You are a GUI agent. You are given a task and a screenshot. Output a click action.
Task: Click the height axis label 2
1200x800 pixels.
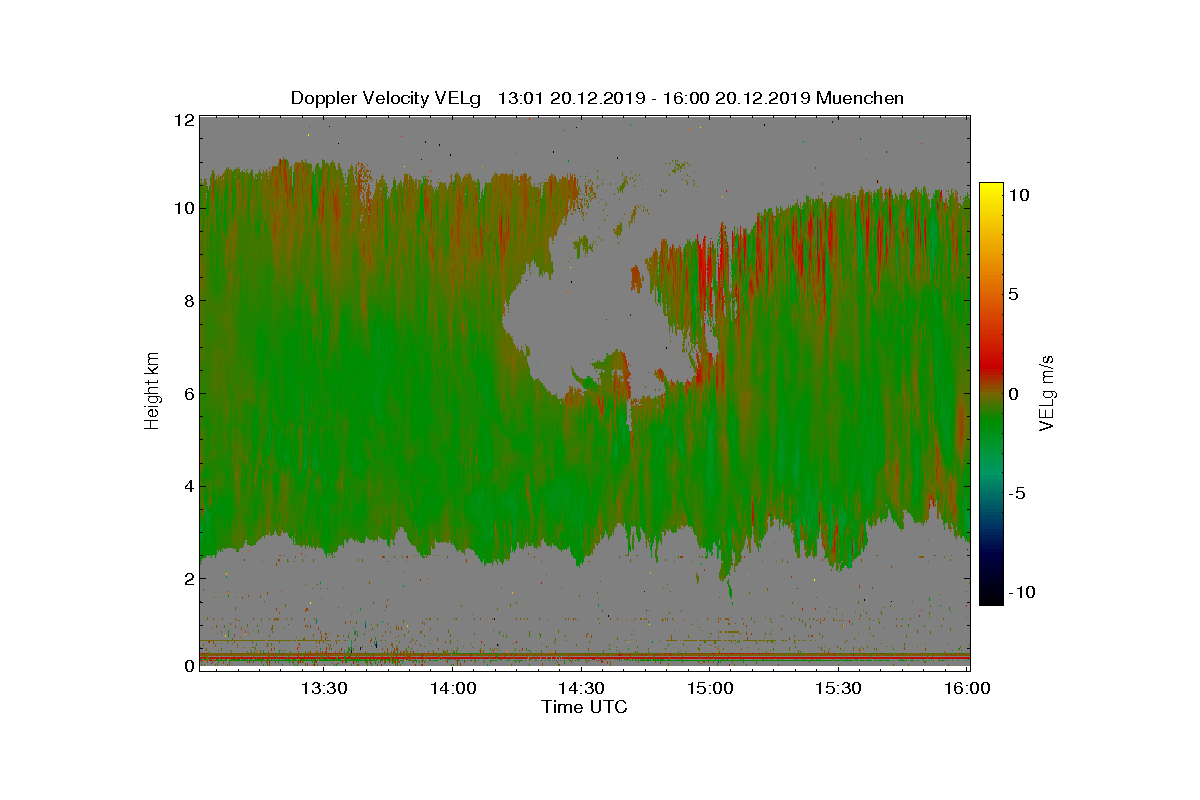[x=187, y=579]
